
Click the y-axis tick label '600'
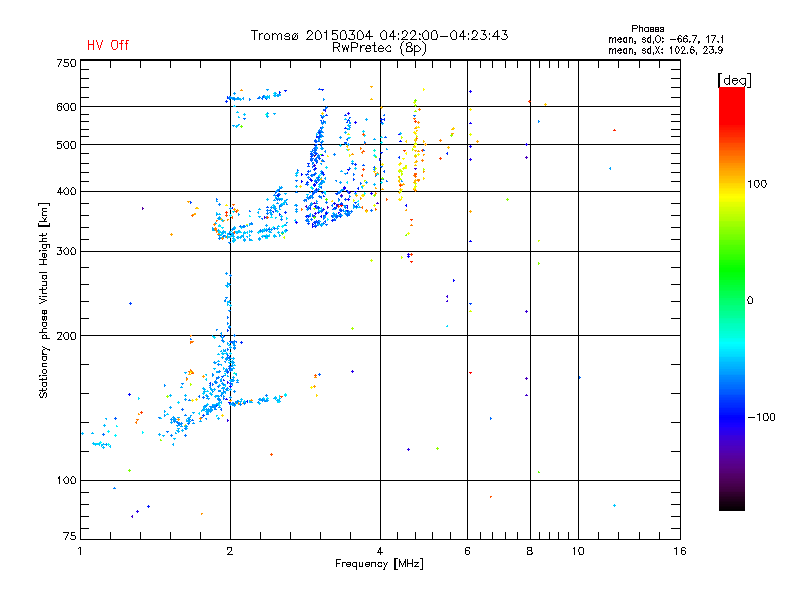coord(66,107)
